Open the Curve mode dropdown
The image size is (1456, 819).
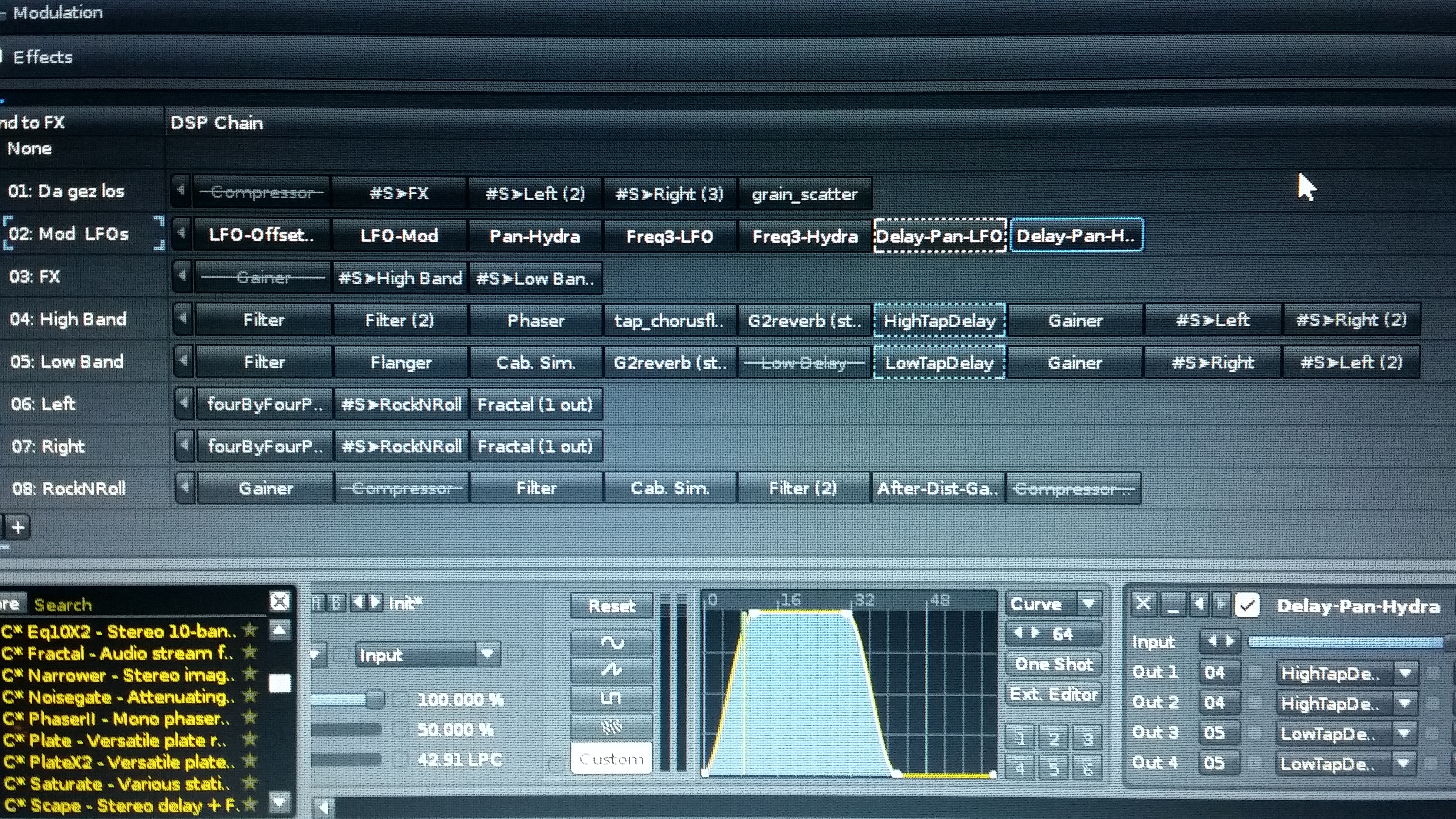point(1089,604)
